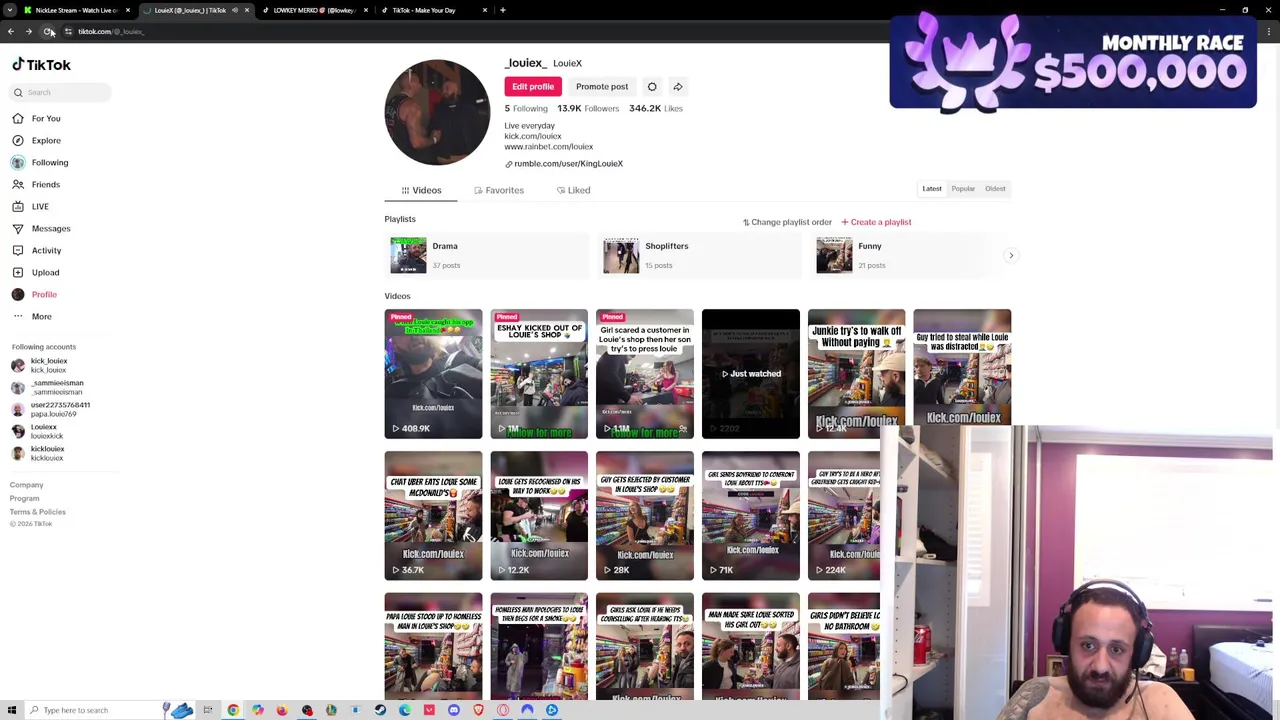Open Task View on the taskbar

coord(208,710)
